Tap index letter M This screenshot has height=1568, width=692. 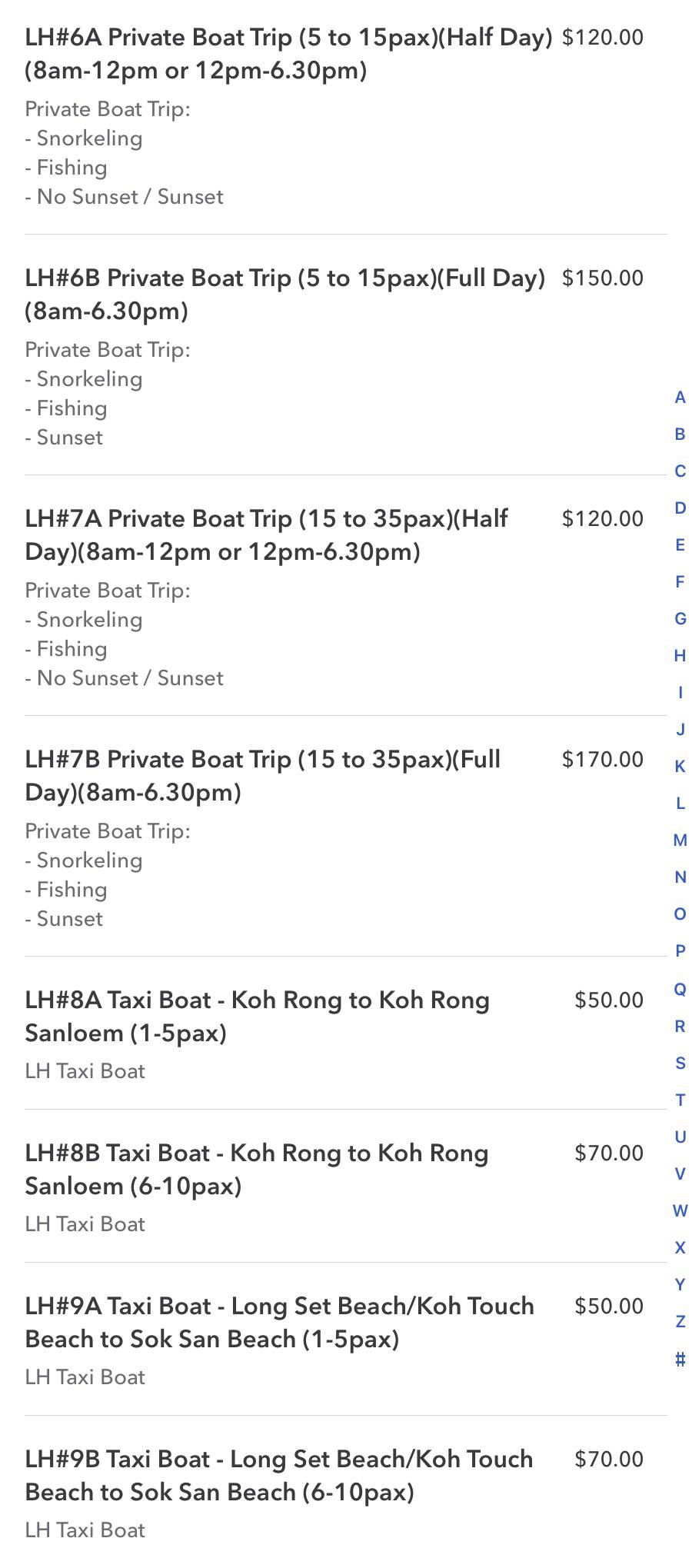(x=680, y=841)
